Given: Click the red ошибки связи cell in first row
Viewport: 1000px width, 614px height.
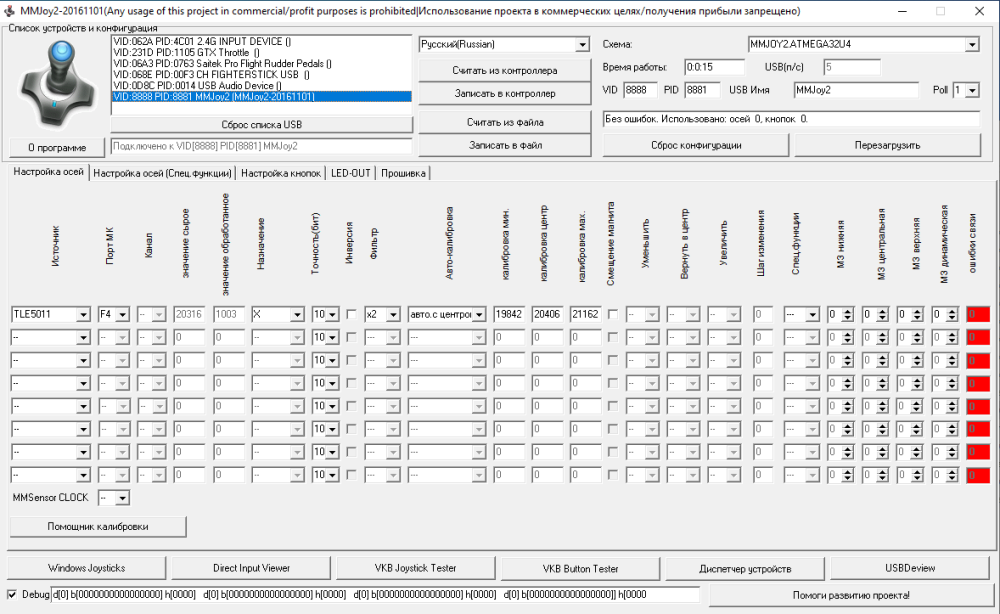Looking at the screenshot, I should 977,314.
